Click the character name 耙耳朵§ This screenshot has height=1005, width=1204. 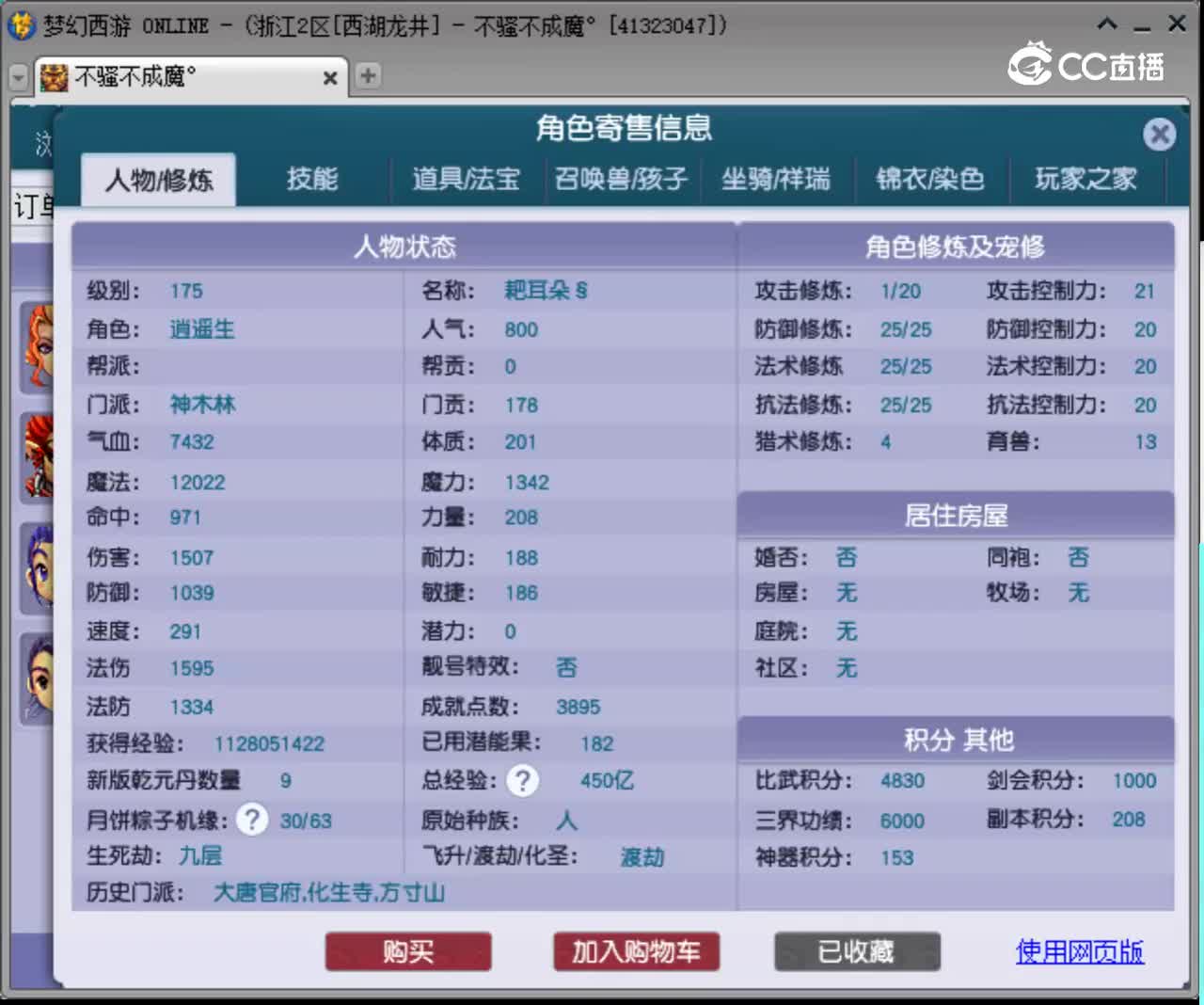(x=546, y=290)
